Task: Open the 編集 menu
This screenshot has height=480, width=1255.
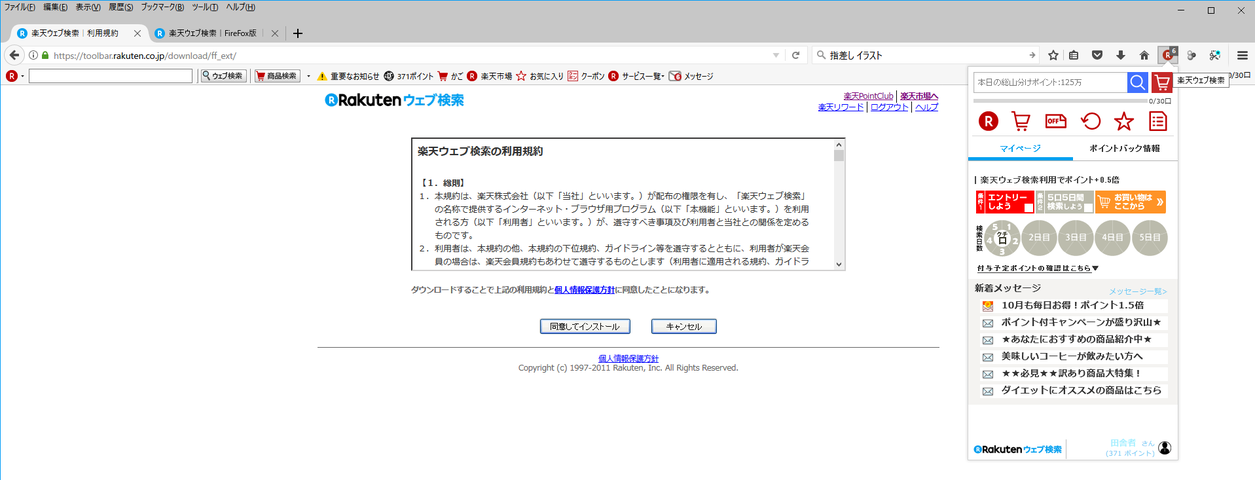Action: (x=55, y=7)
